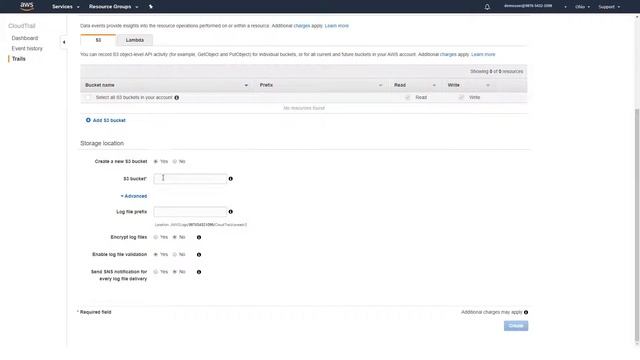The height and width of the screenshot is (360, 640).
Task: Select Yes for Enable log file validation
Action: click(156, 255)
